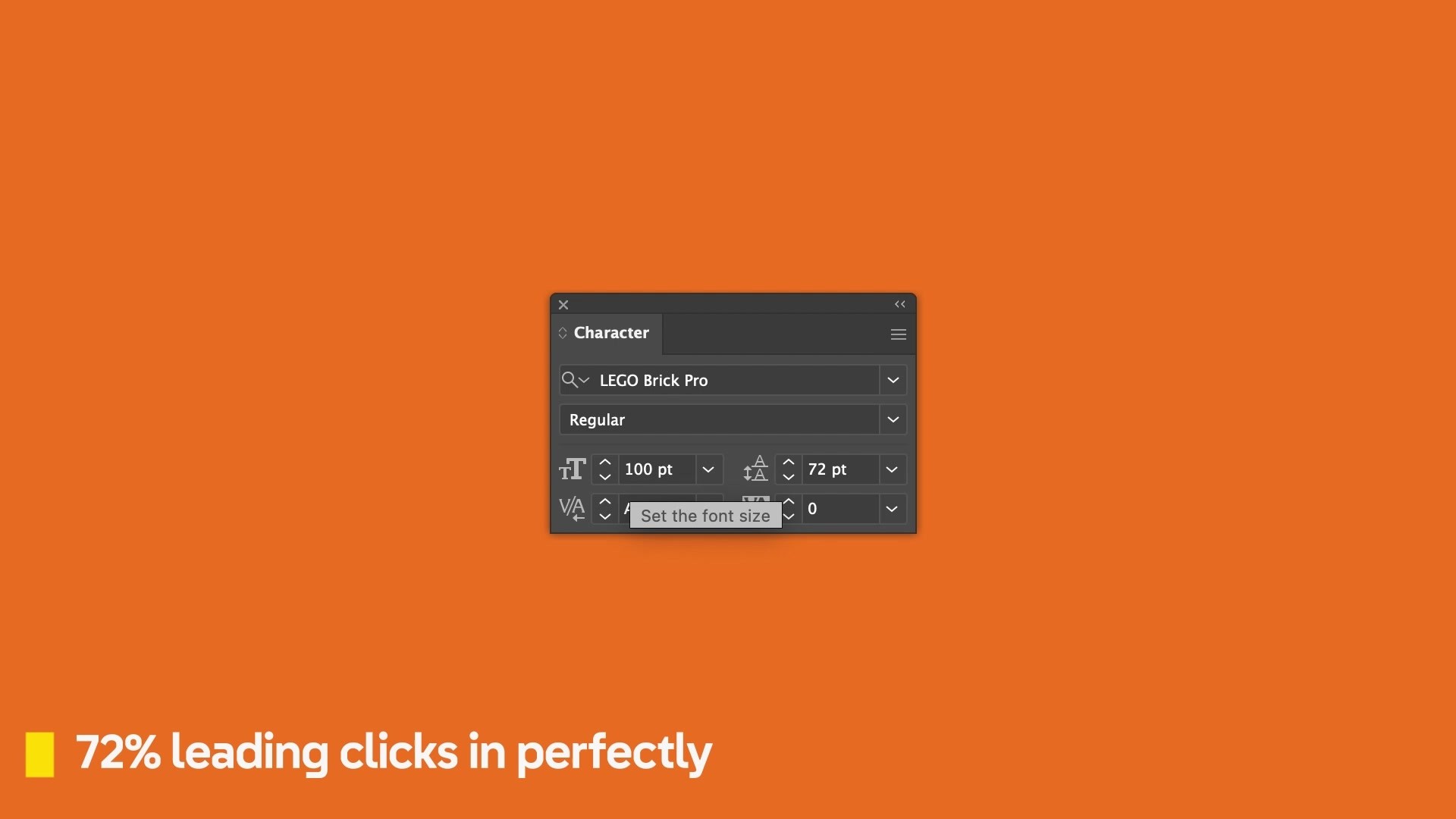Click the Character panel diamond icon
The height and width of the screenshot is (819, 1456).
click(564, 332)
